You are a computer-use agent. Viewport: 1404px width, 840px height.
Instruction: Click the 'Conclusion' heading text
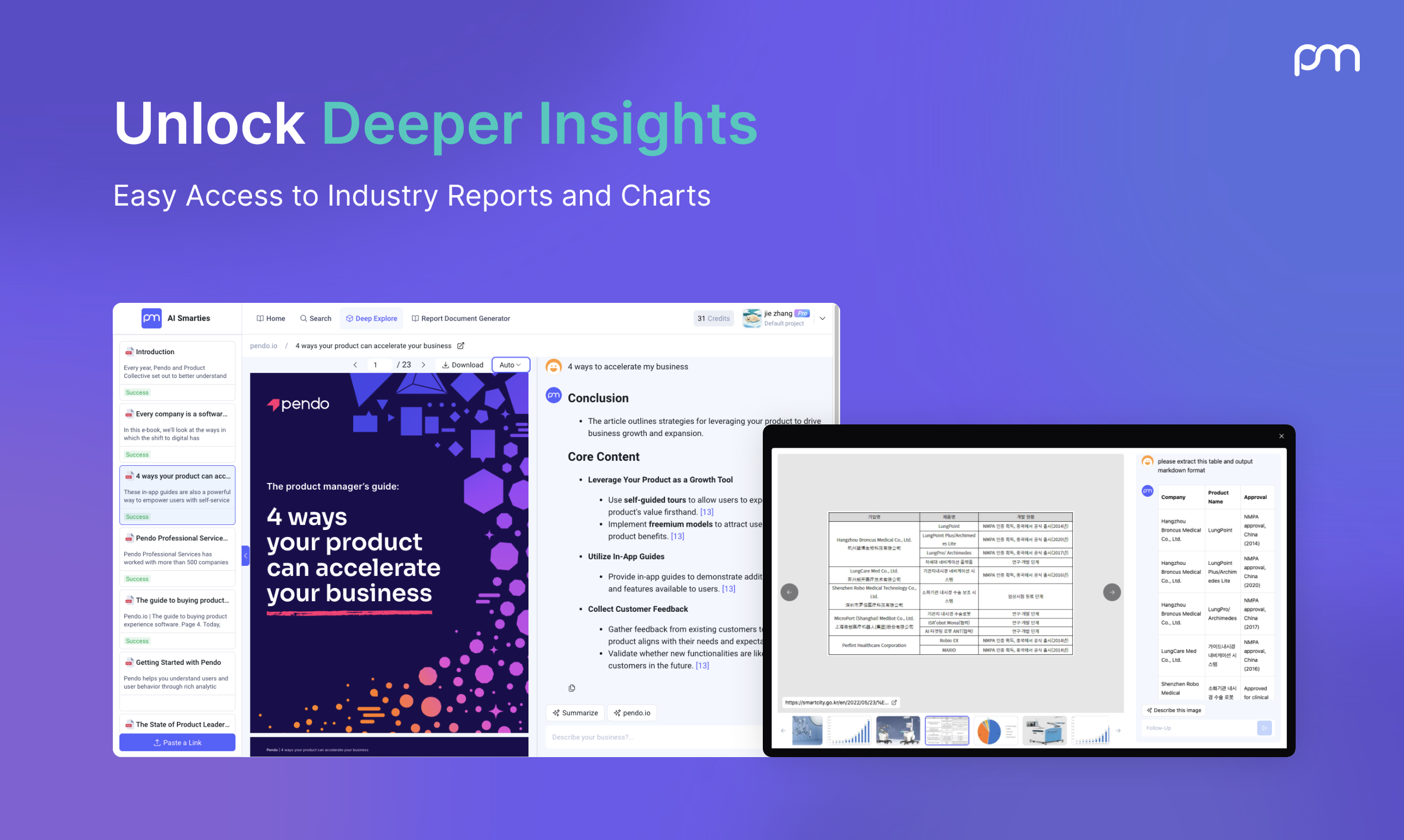[598, 398]
